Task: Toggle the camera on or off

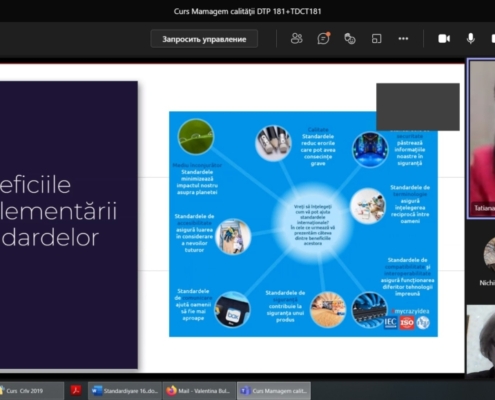Action: click(x=444, y=39)
